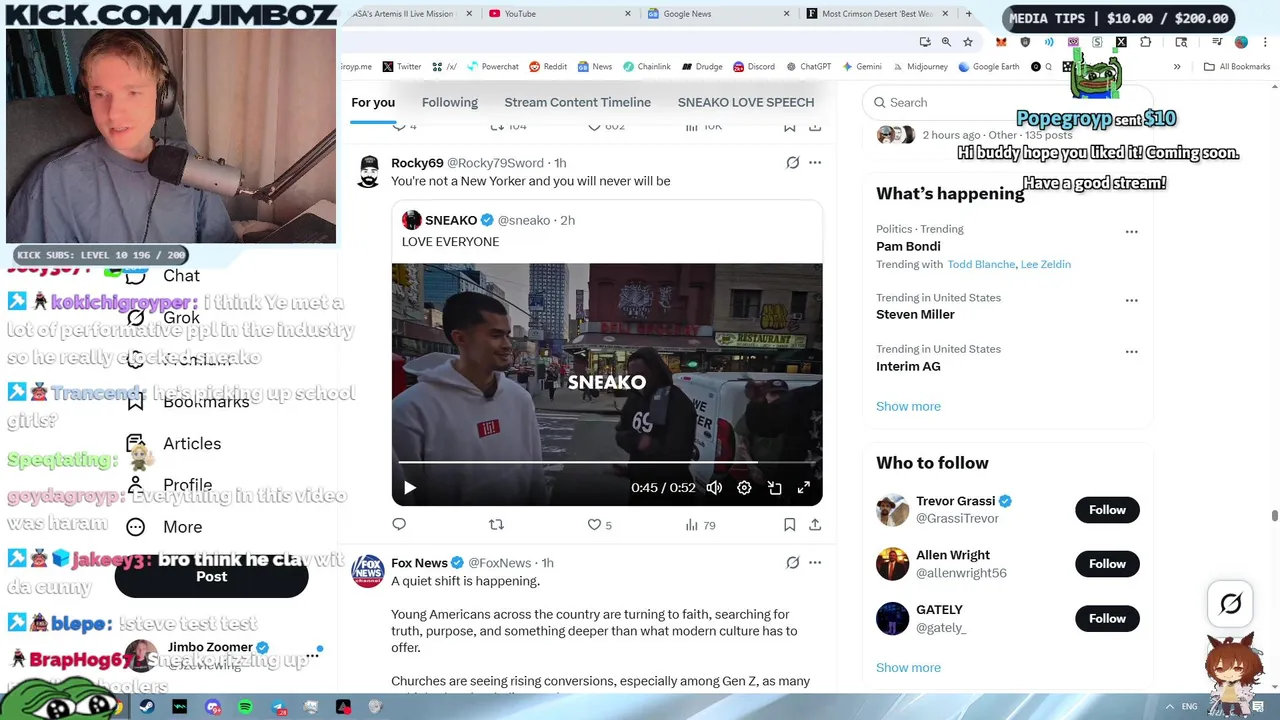Open Pam Bondi trending topic
Image resolution: width=1280 pixels, height=720 pixels.
[908, 246]
